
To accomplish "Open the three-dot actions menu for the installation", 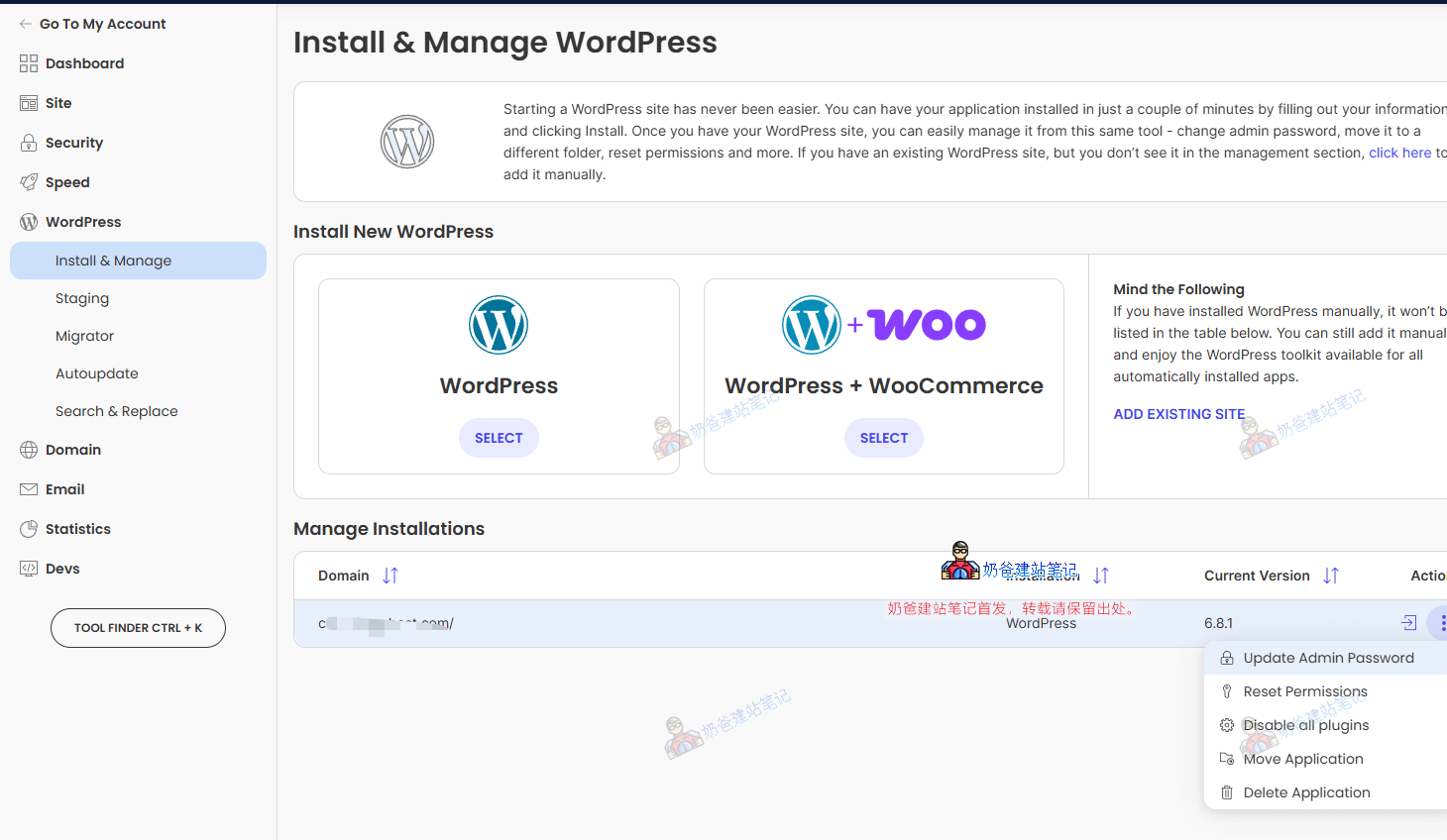I will point(1443,622).
